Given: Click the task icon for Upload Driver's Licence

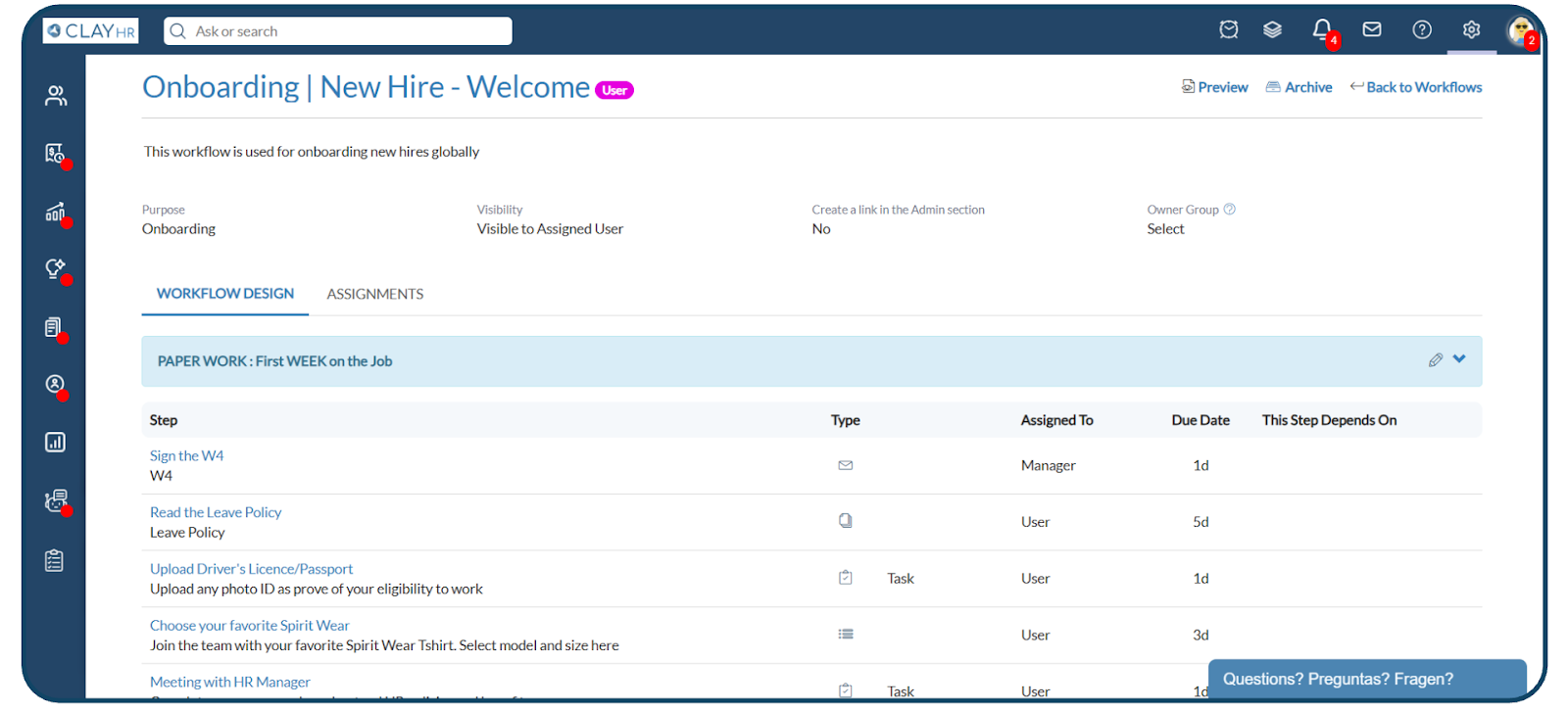Looking at the screenshot, I should (x=846, y=578).
